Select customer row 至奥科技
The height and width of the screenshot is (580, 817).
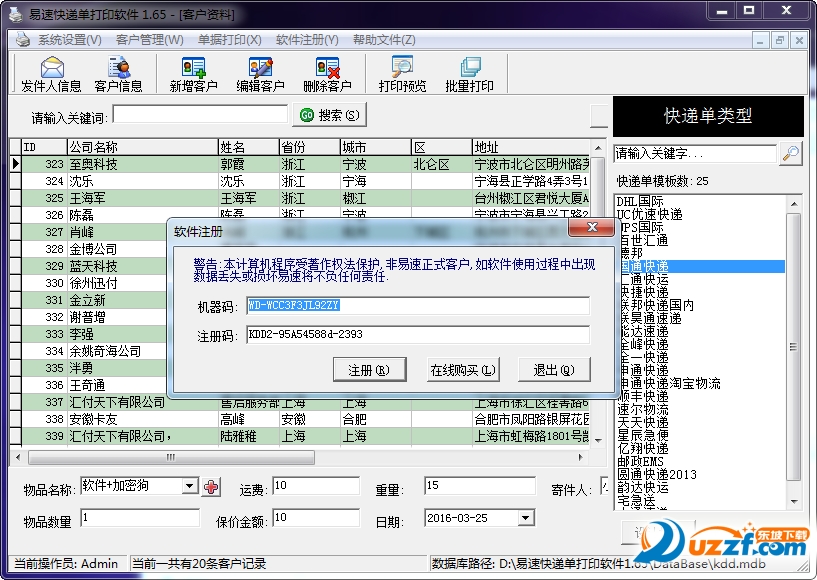(305, 164)
